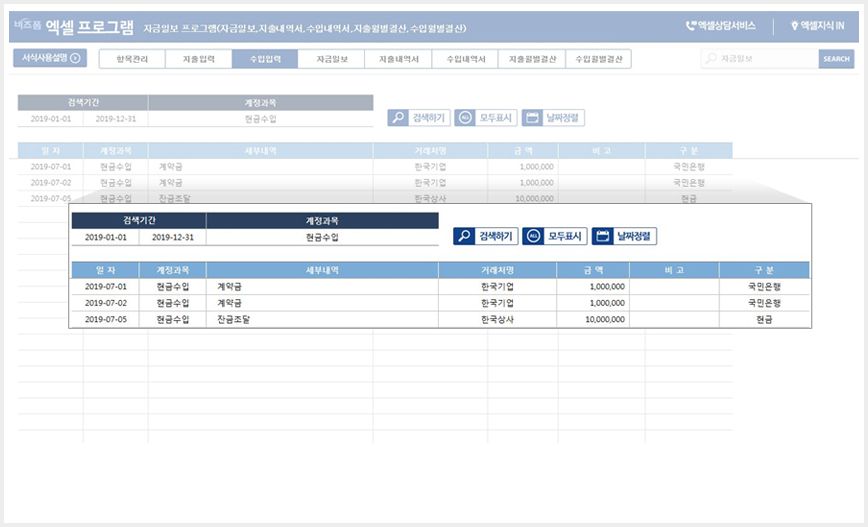This screenshot has width=868, height=527.
Task: Select the 현금수입 search value under dark 계정과목 header
Action: (322, 237)
